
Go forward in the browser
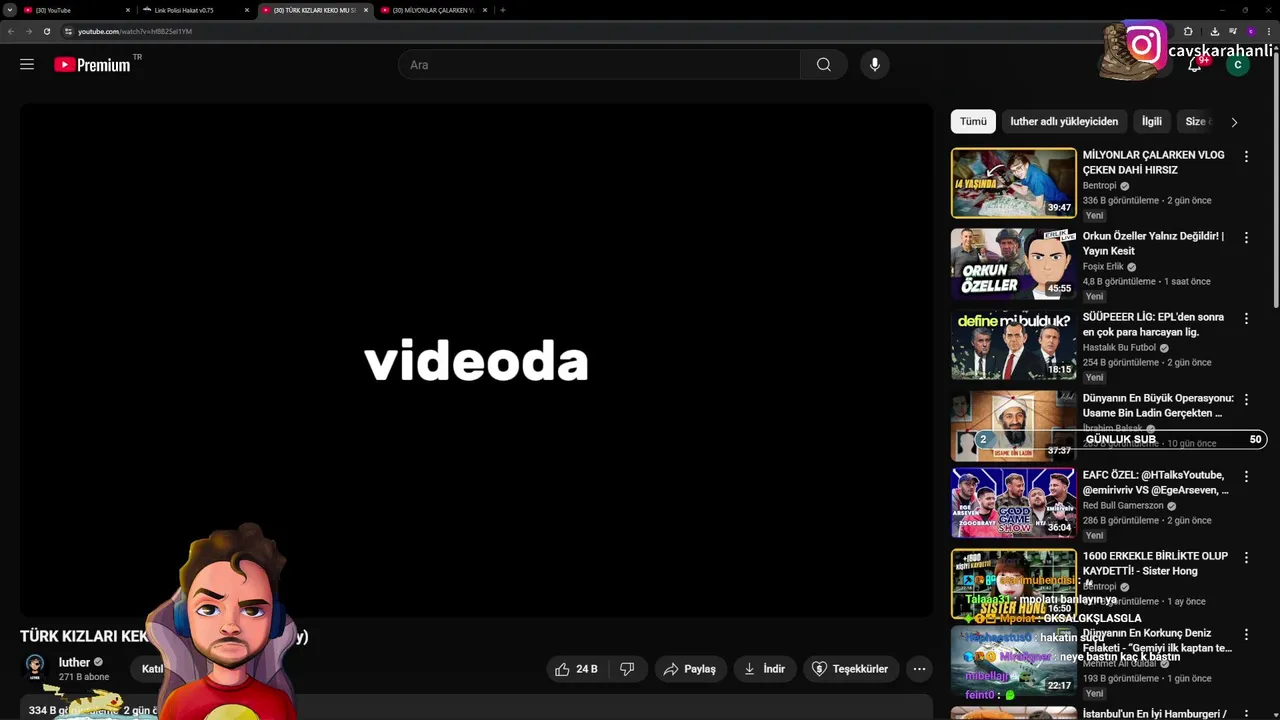28,31
